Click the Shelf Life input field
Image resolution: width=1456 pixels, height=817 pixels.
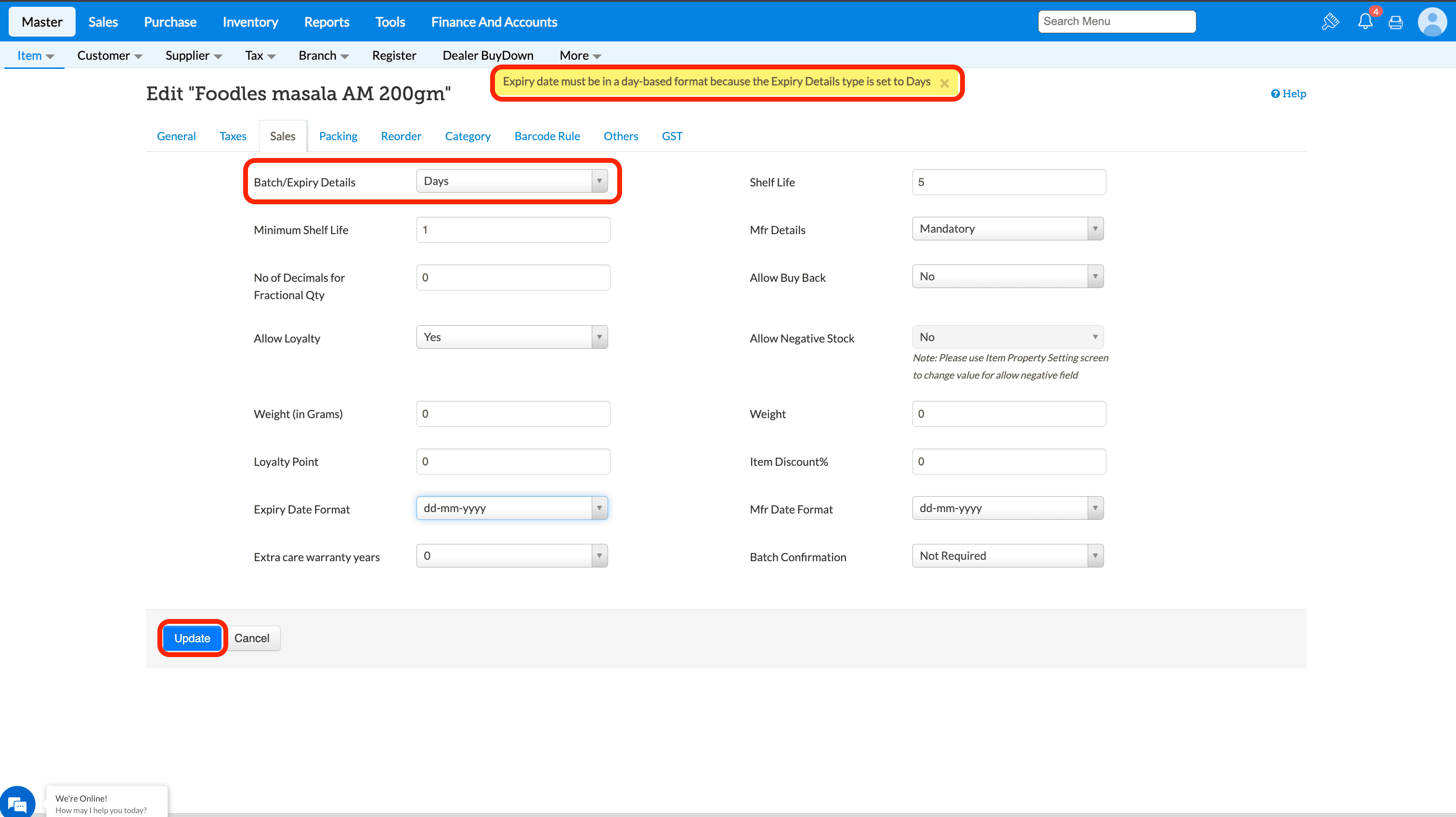click(1008, 182)
